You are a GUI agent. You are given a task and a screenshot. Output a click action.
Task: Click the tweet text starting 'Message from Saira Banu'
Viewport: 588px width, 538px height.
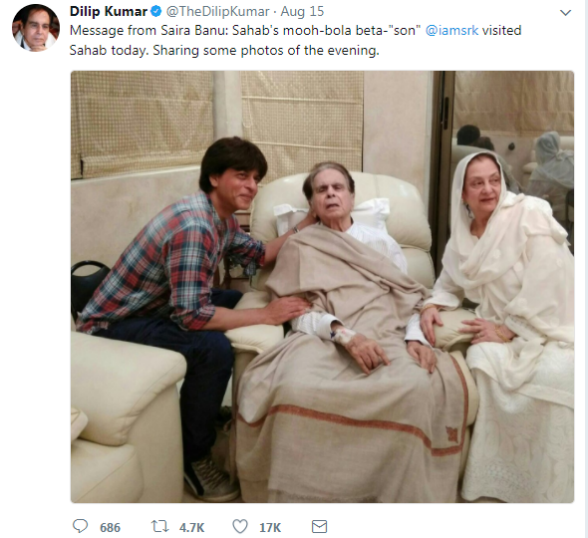tap(296, 40)
